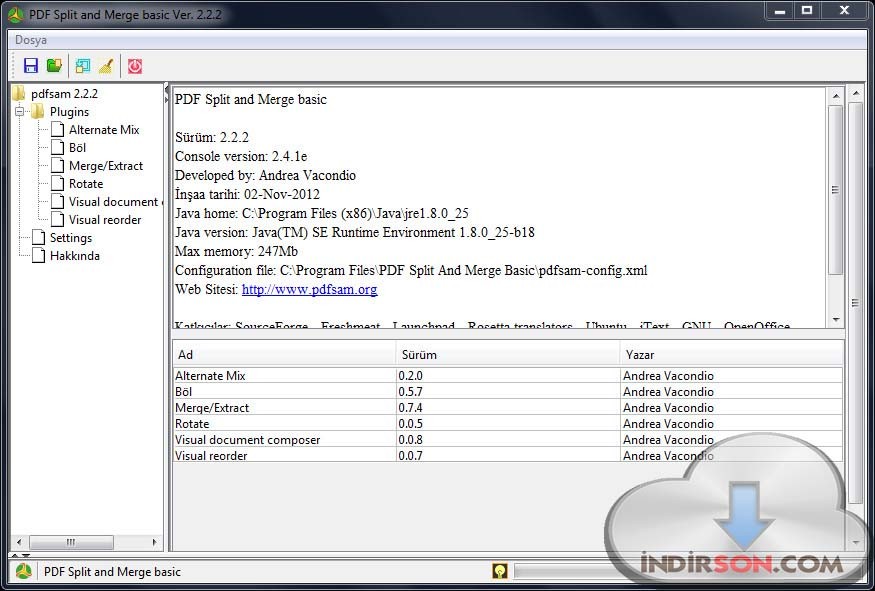Click the outer right scrollbar up arrow
Screen dimensions: 875x591
pyautogui.click(x=855, y=93)
